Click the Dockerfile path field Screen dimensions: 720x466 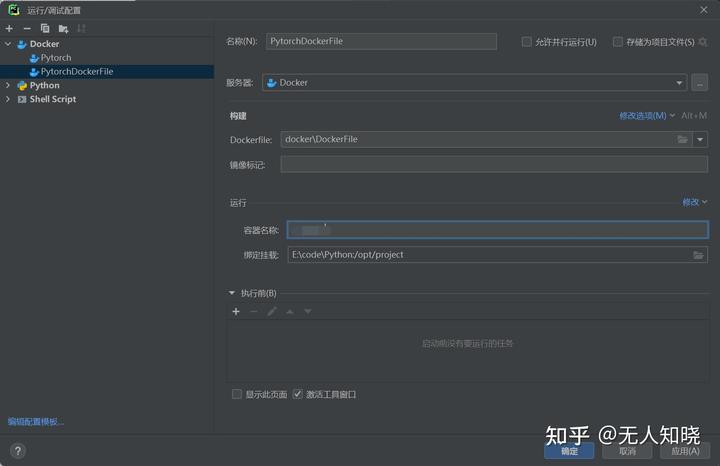click(x=478, y=139)
